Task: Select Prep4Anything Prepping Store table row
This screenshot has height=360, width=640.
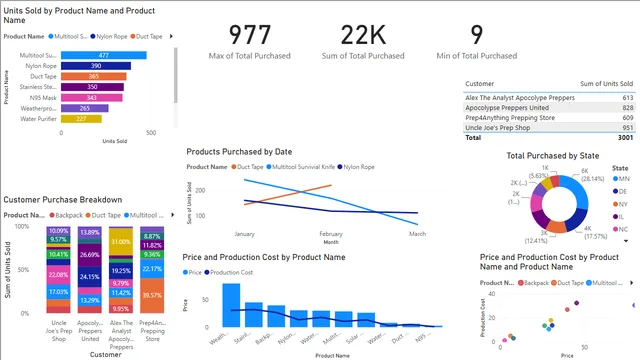Action: tap(549, 118)
